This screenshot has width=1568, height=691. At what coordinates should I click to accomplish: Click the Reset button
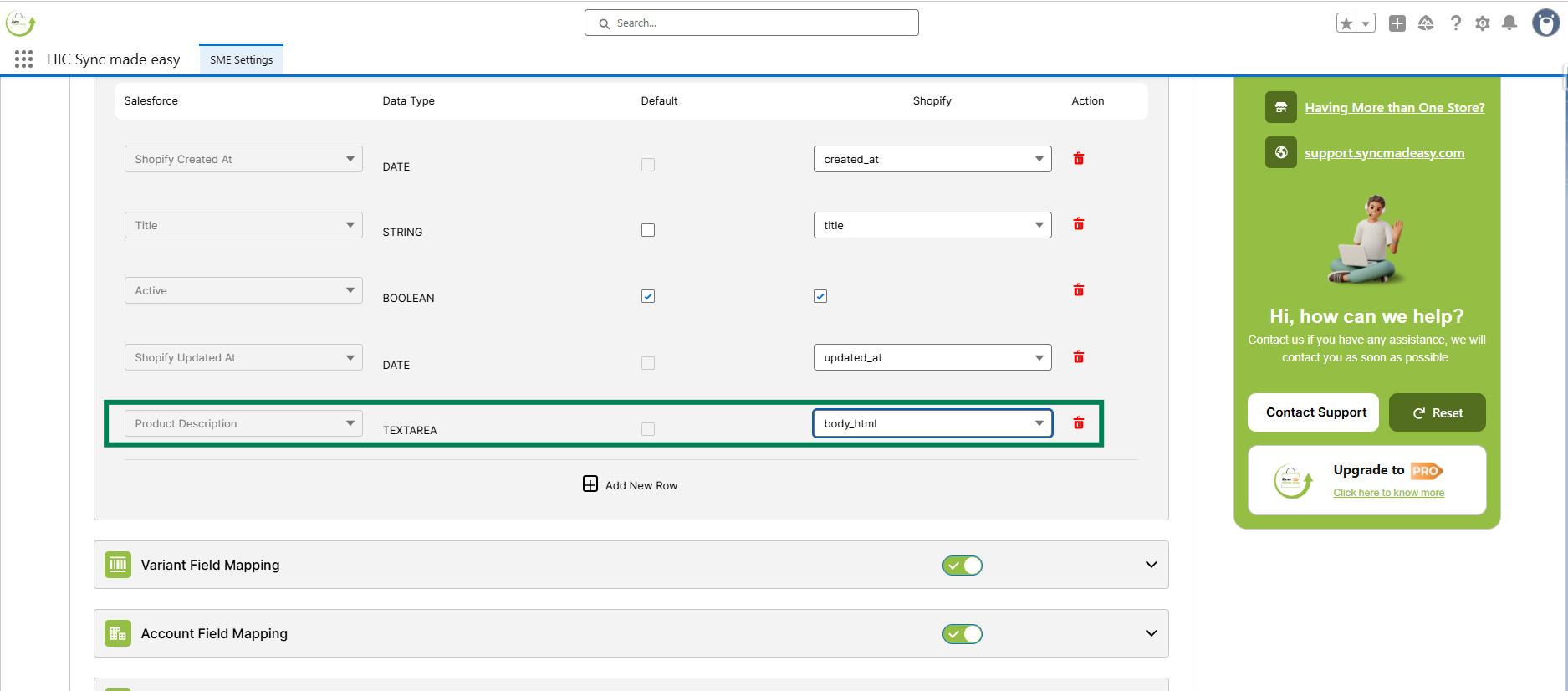tap(1438, 412)
